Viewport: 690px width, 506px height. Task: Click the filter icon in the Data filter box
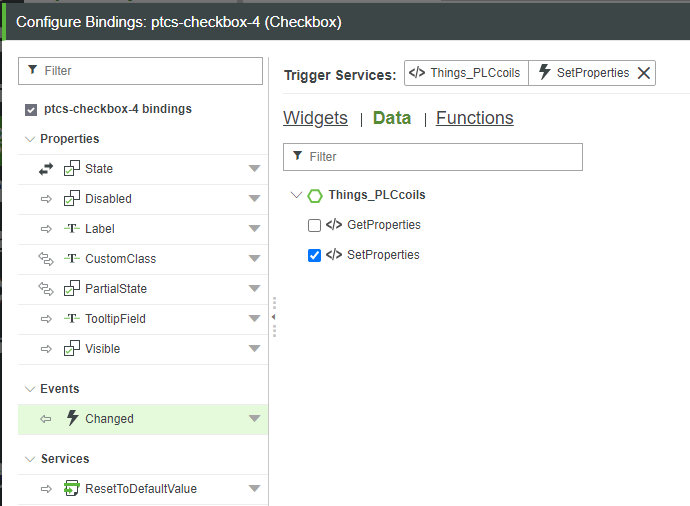pos(297,157)
